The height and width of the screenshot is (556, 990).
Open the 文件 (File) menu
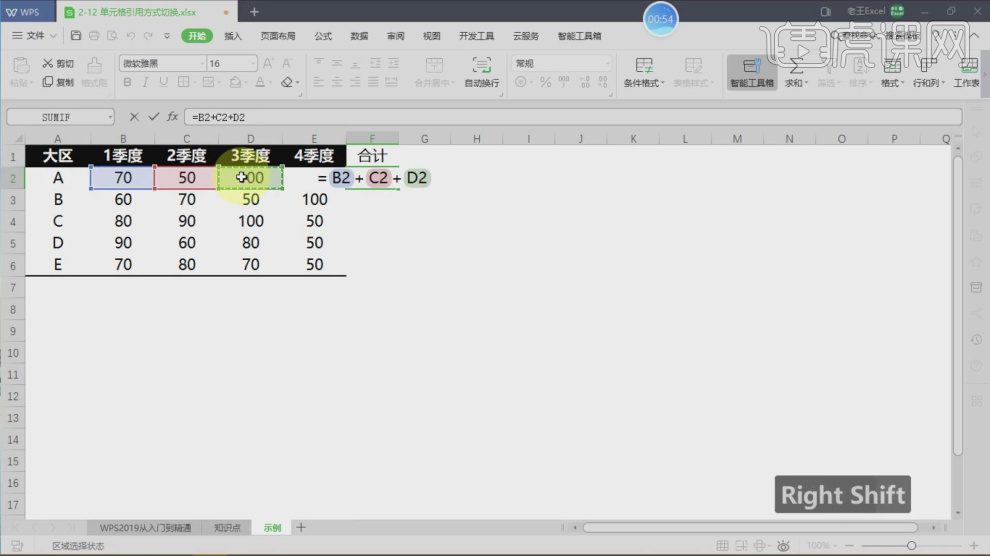coord(34,35)
